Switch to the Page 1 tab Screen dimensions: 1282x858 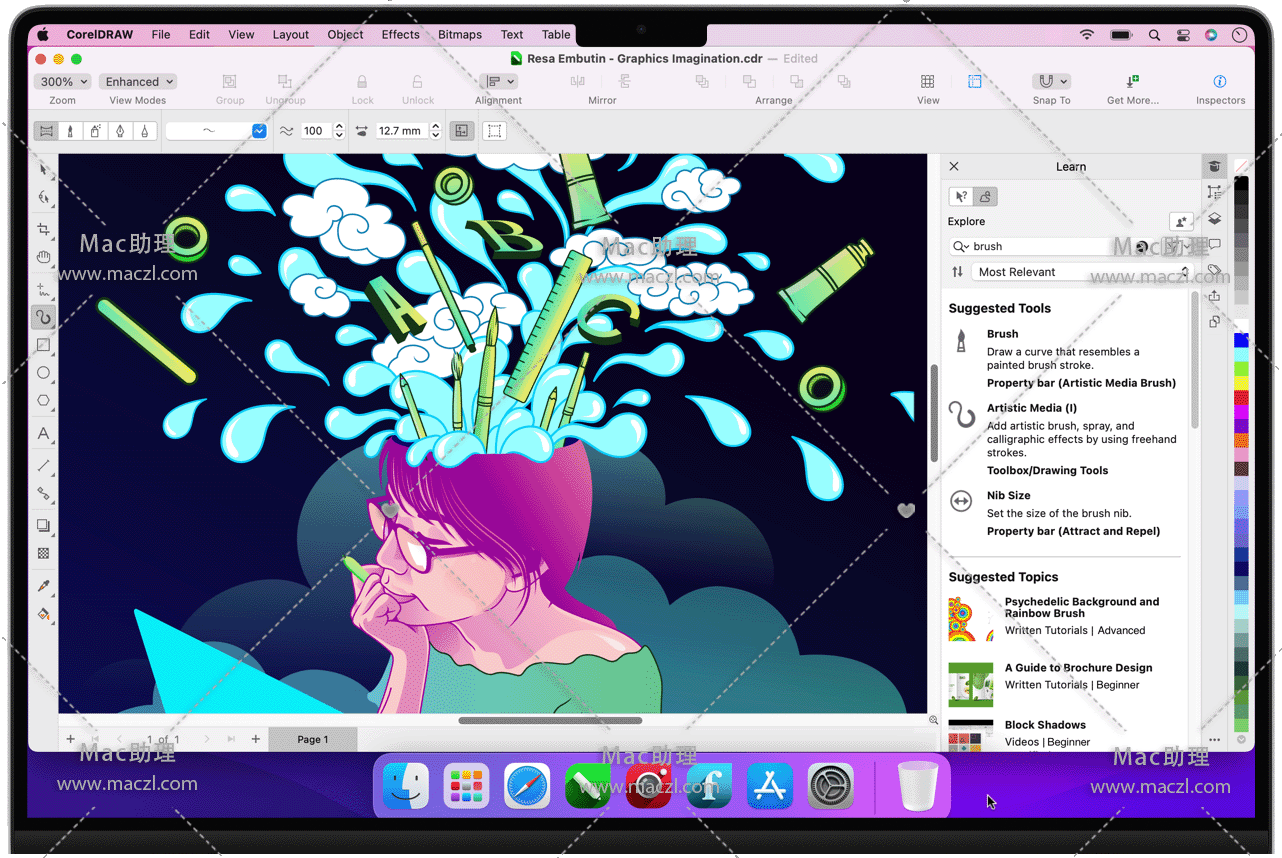[x=312, y=740]
